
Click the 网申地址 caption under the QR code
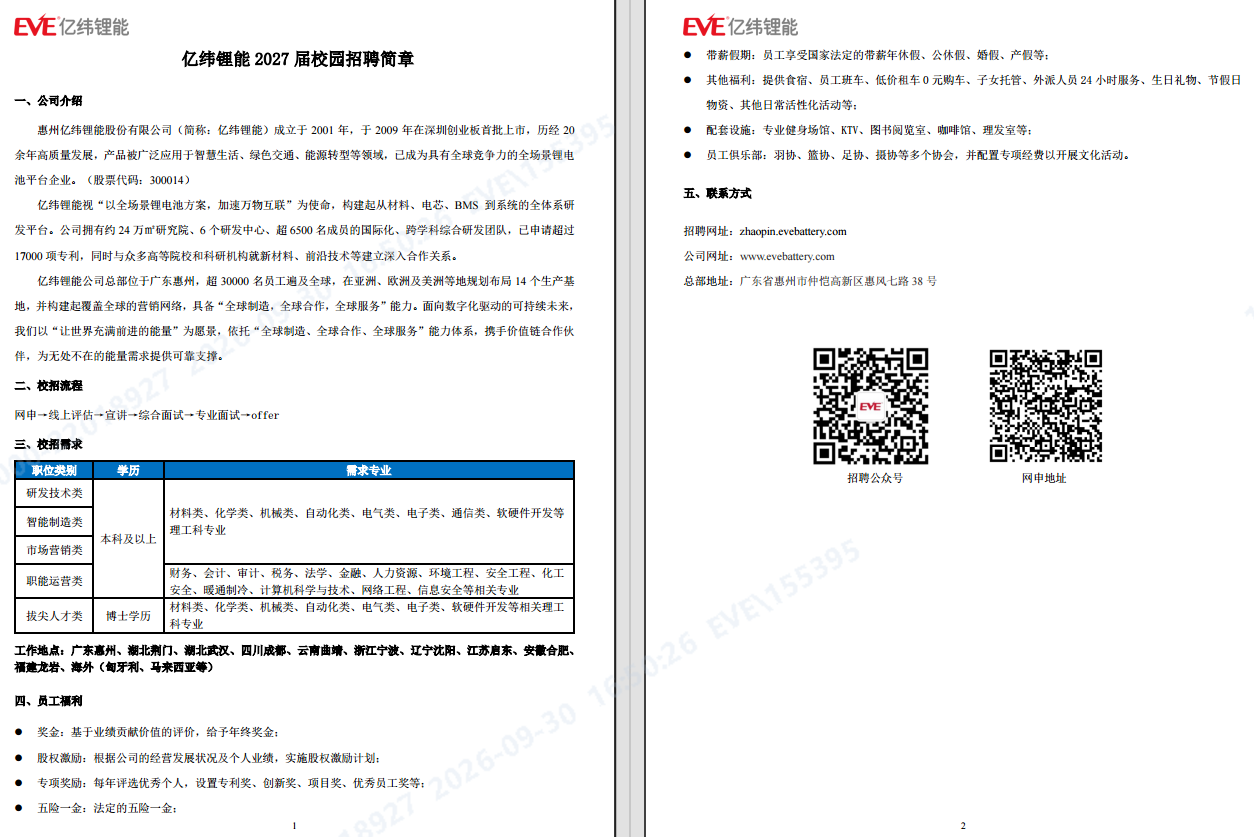1044,478
